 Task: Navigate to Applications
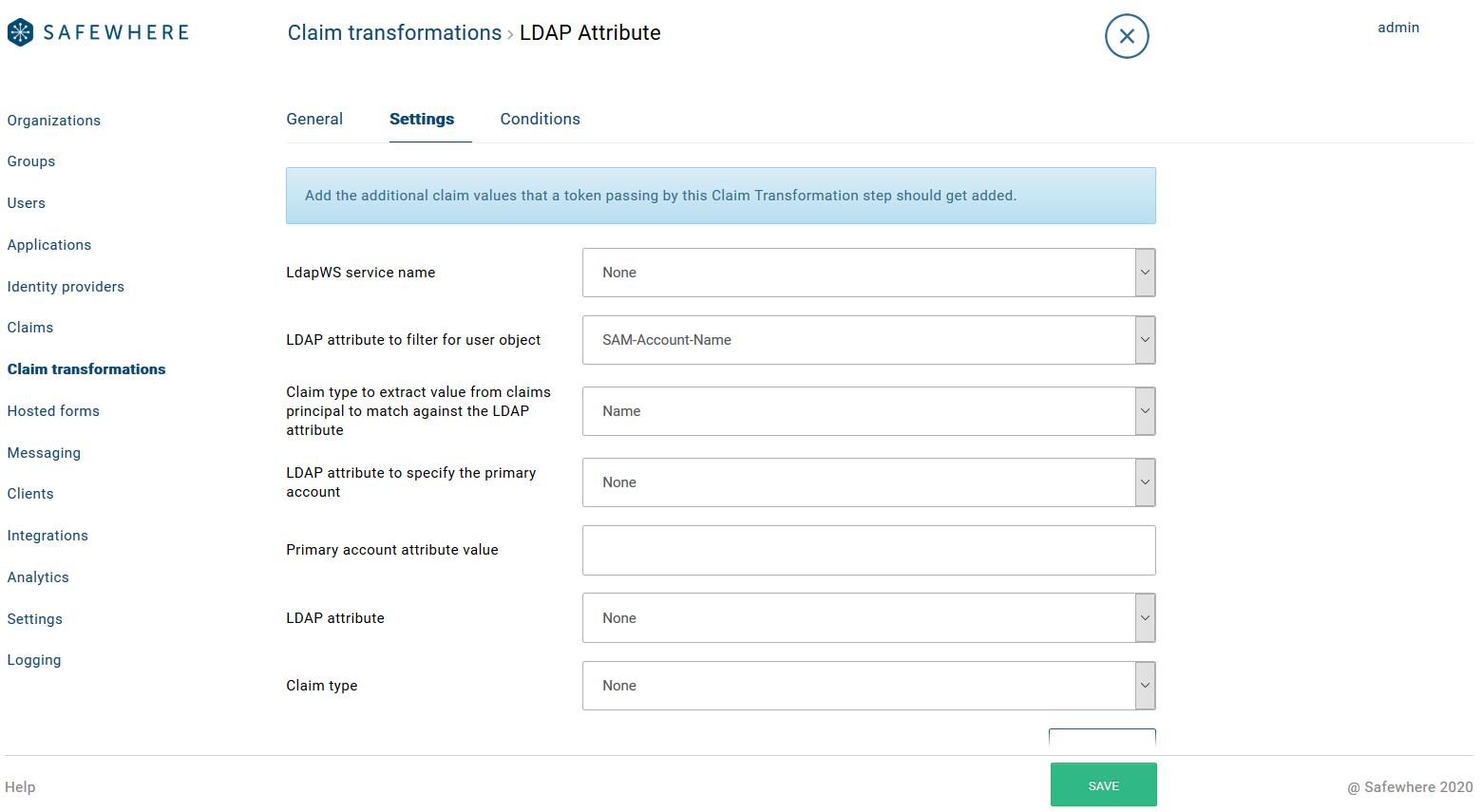pos(49,245)
